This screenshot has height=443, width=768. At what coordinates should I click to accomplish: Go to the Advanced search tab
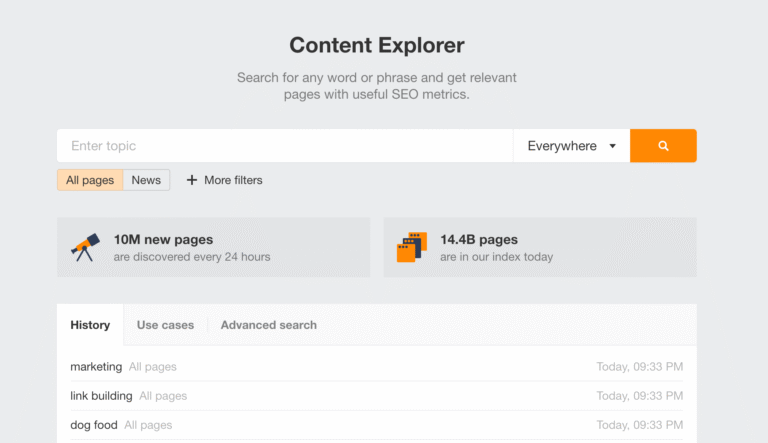point(268,325)
